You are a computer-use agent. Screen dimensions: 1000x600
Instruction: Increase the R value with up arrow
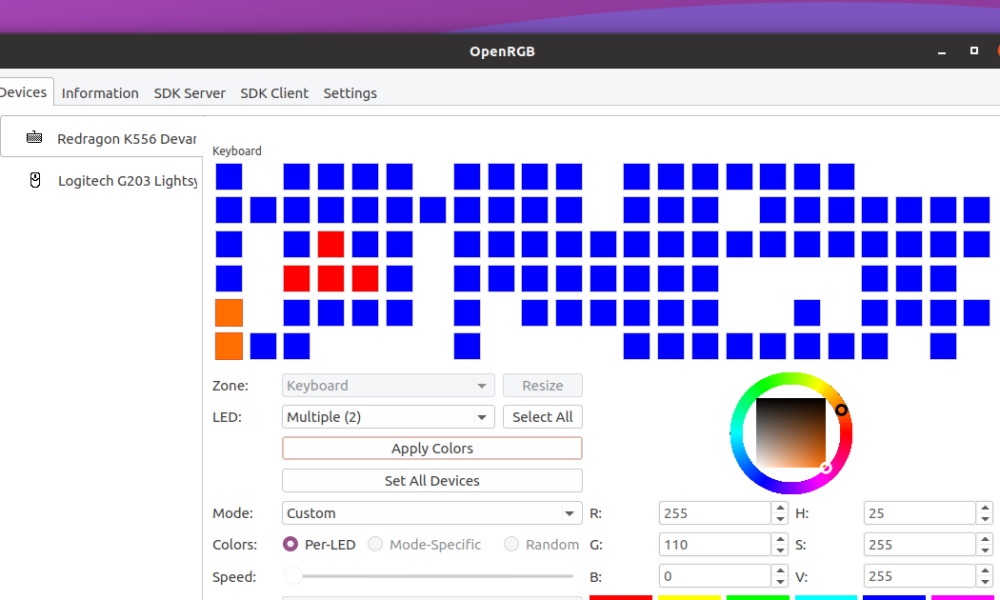pos(780,508)
